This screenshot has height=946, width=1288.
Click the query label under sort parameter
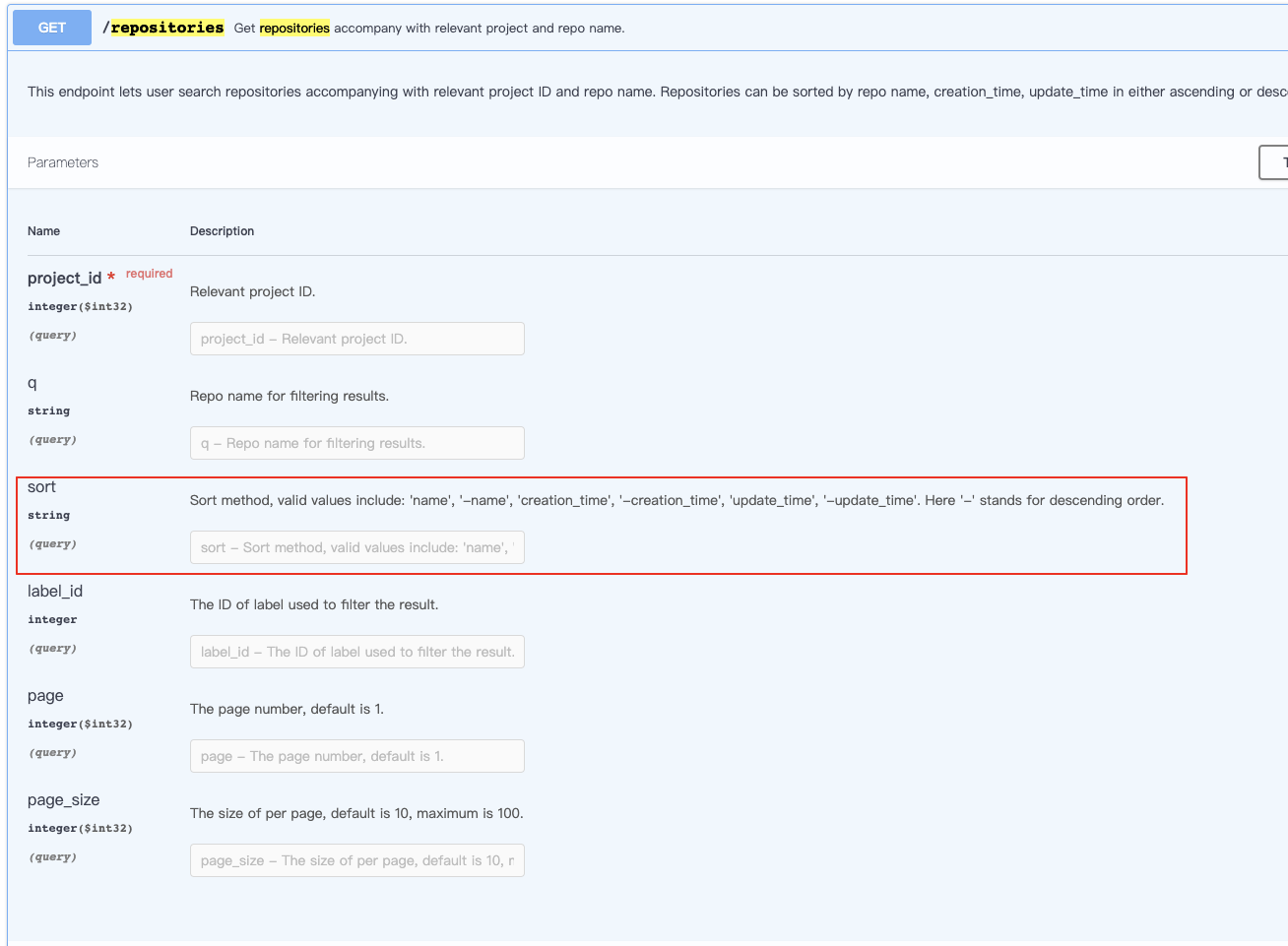[x=52, y=542]
